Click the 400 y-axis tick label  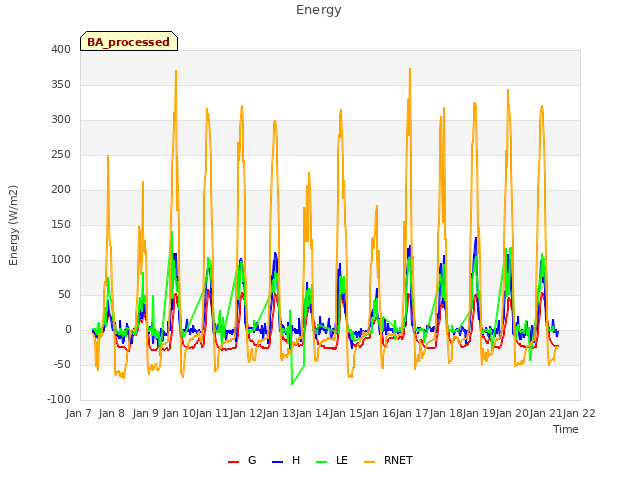(61, 49)
